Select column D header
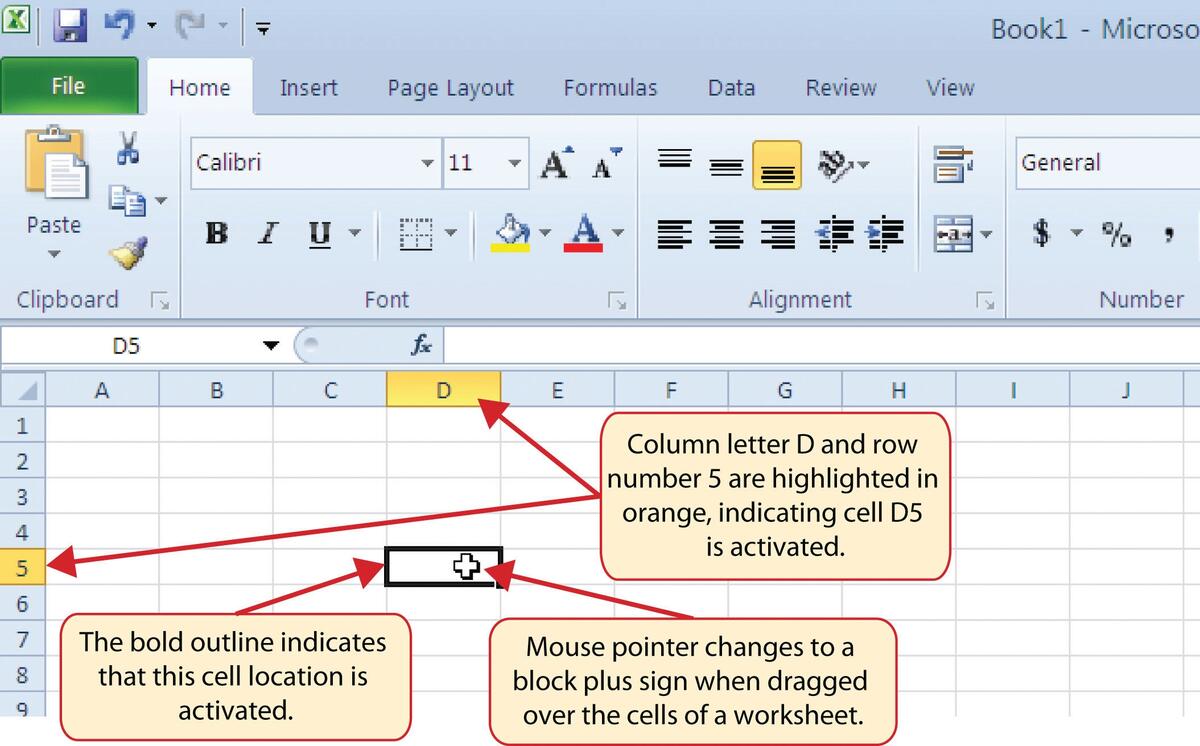The height and width of the screenshot is (746, 1200). (443, 390)
